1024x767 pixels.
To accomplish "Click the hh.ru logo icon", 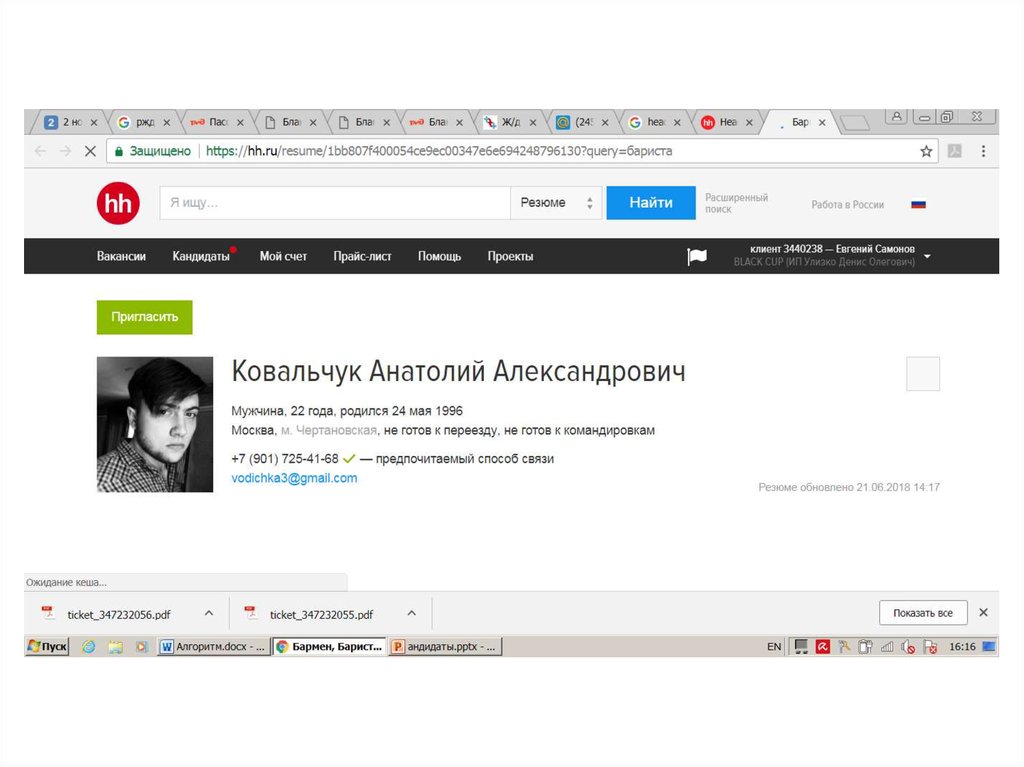I will (117, 203).
